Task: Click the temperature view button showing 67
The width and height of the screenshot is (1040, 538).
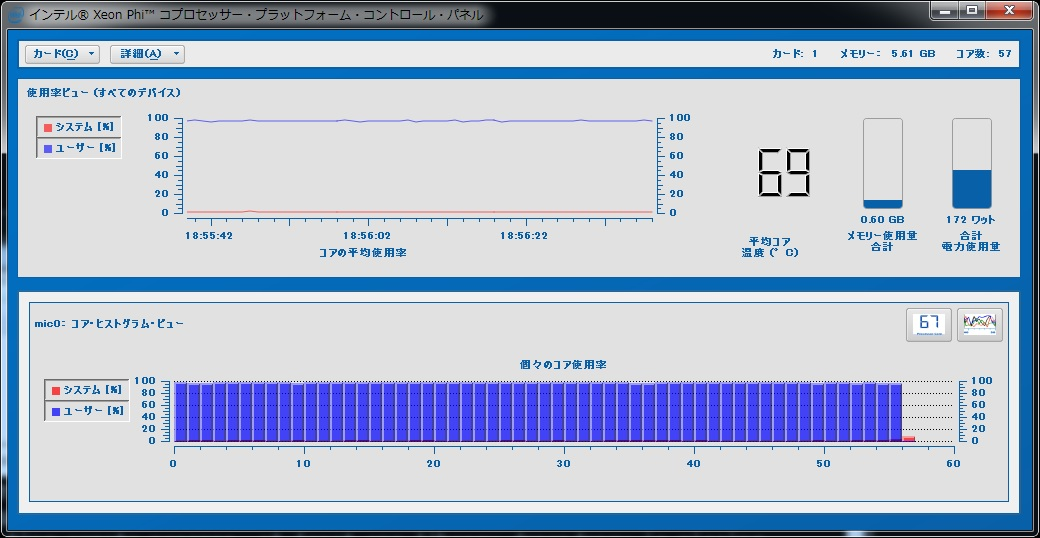Action: coord(928,324)
